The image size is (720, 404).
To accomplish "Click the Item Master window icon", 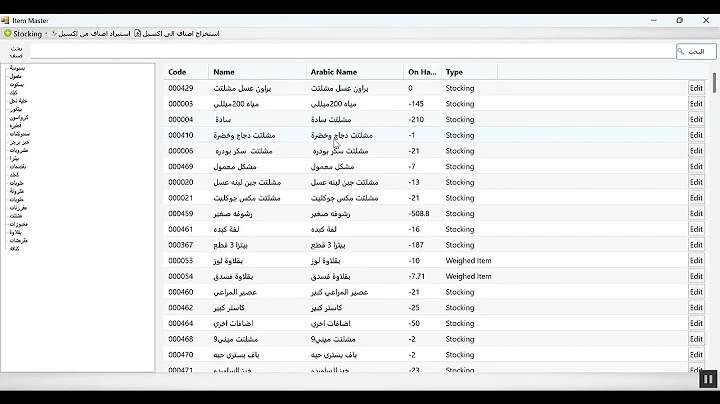I will coord(5,20).
